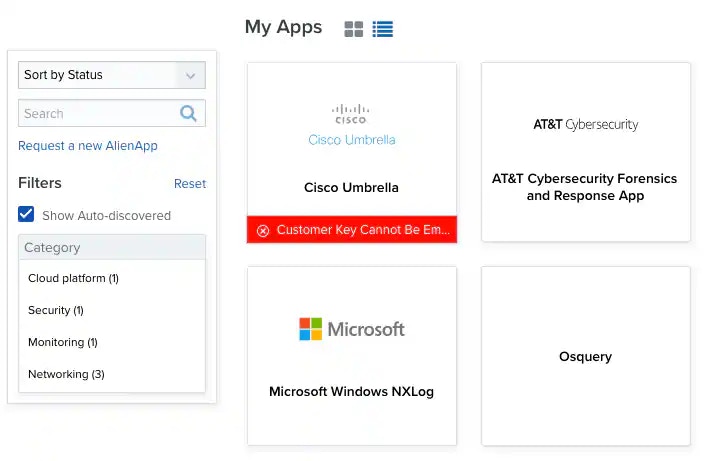
Task: Filter by Monitoring category
Action: (x=63, y=342)
